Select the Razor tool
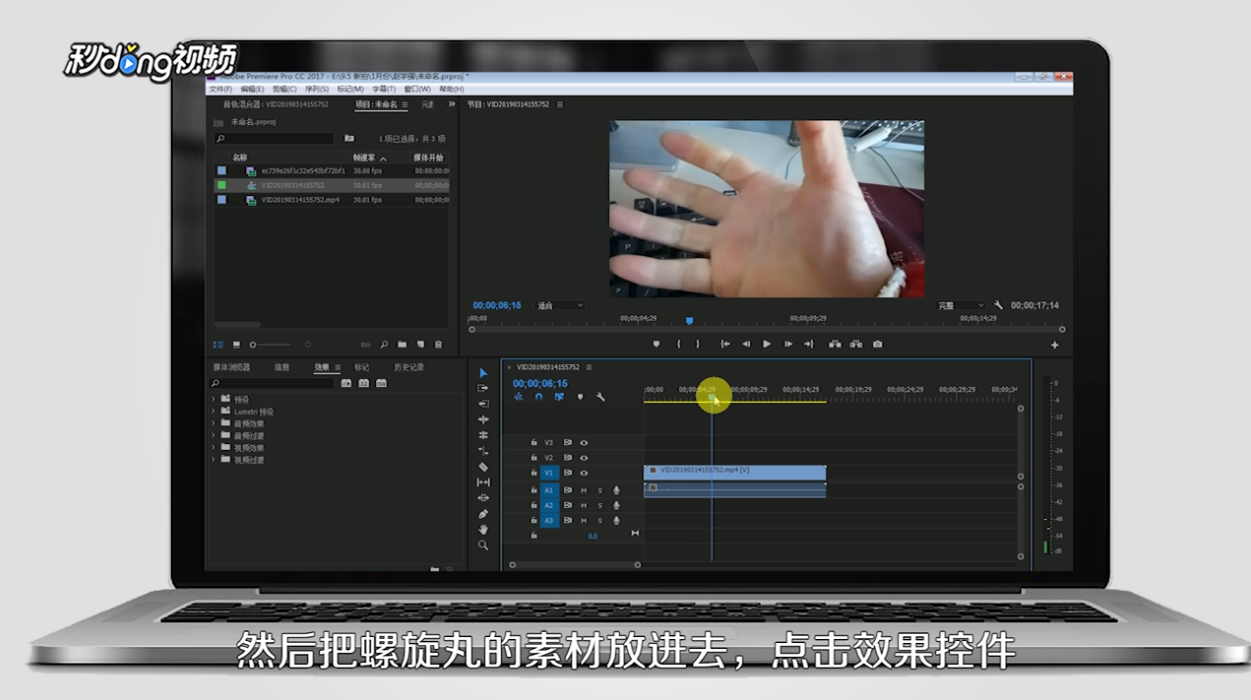 (484, 467)
